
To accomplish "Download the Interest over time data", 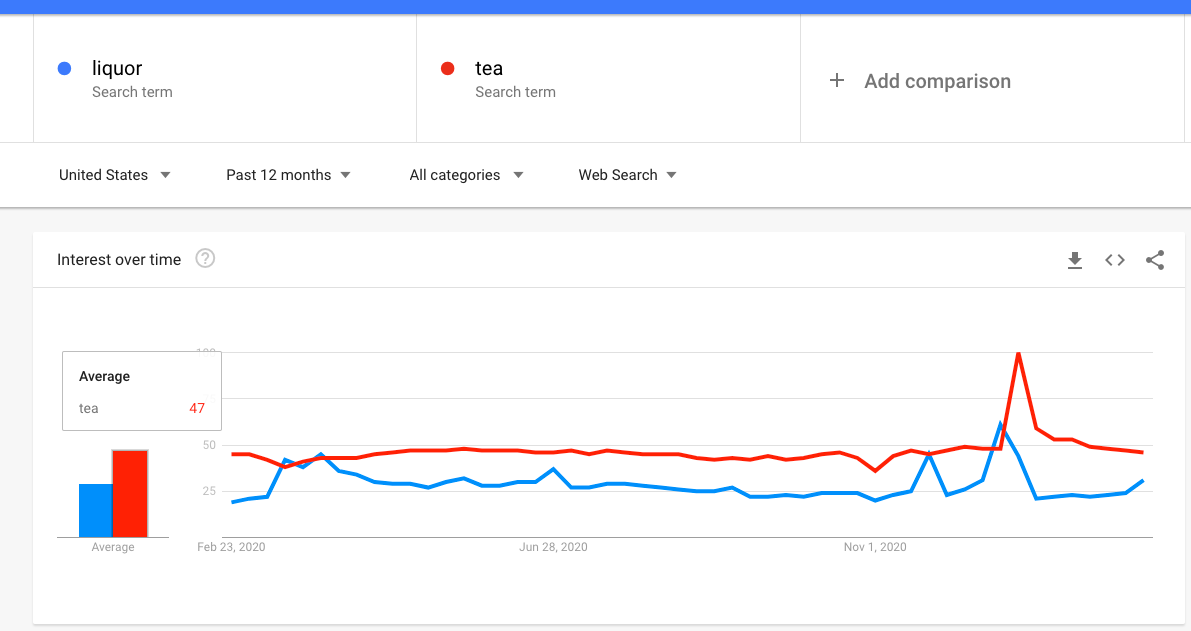I will point(1075,260).
